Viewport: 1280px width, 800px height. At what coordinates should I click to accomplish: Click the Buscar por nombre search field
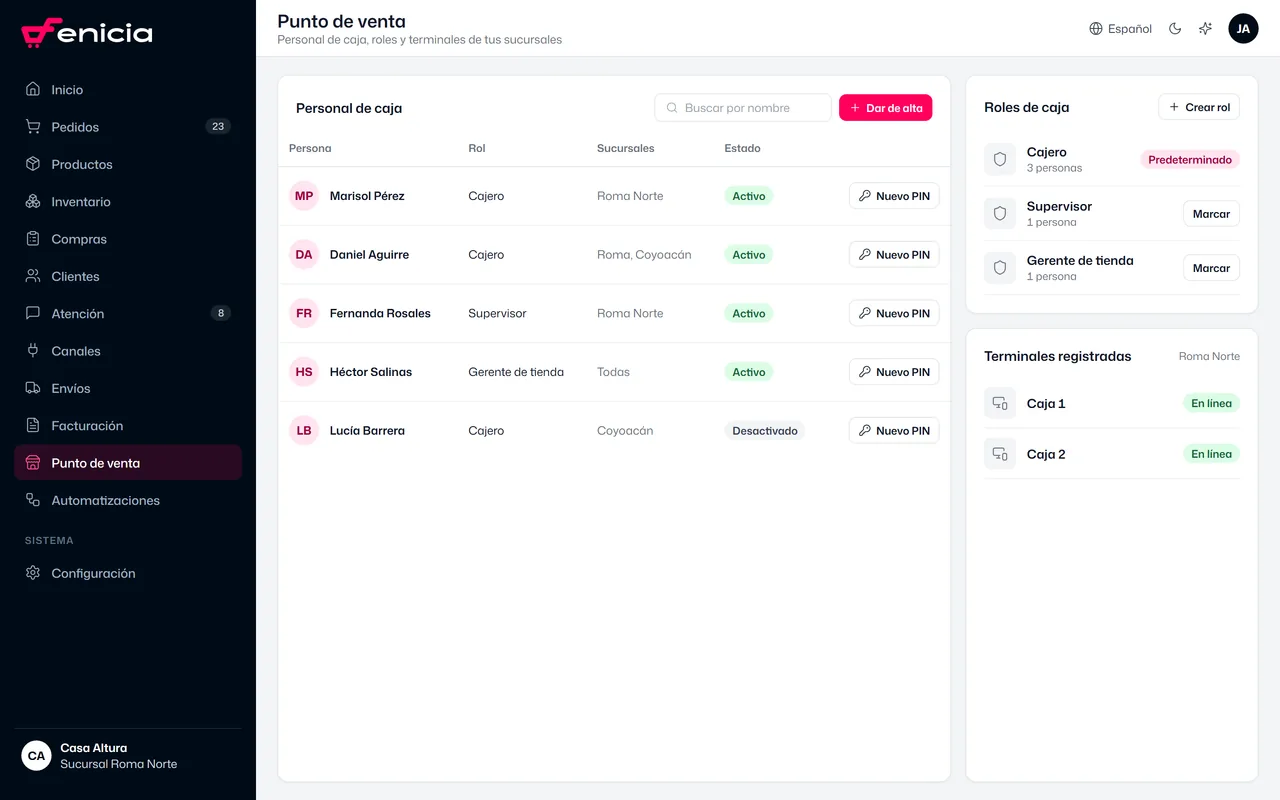(743, 108)
